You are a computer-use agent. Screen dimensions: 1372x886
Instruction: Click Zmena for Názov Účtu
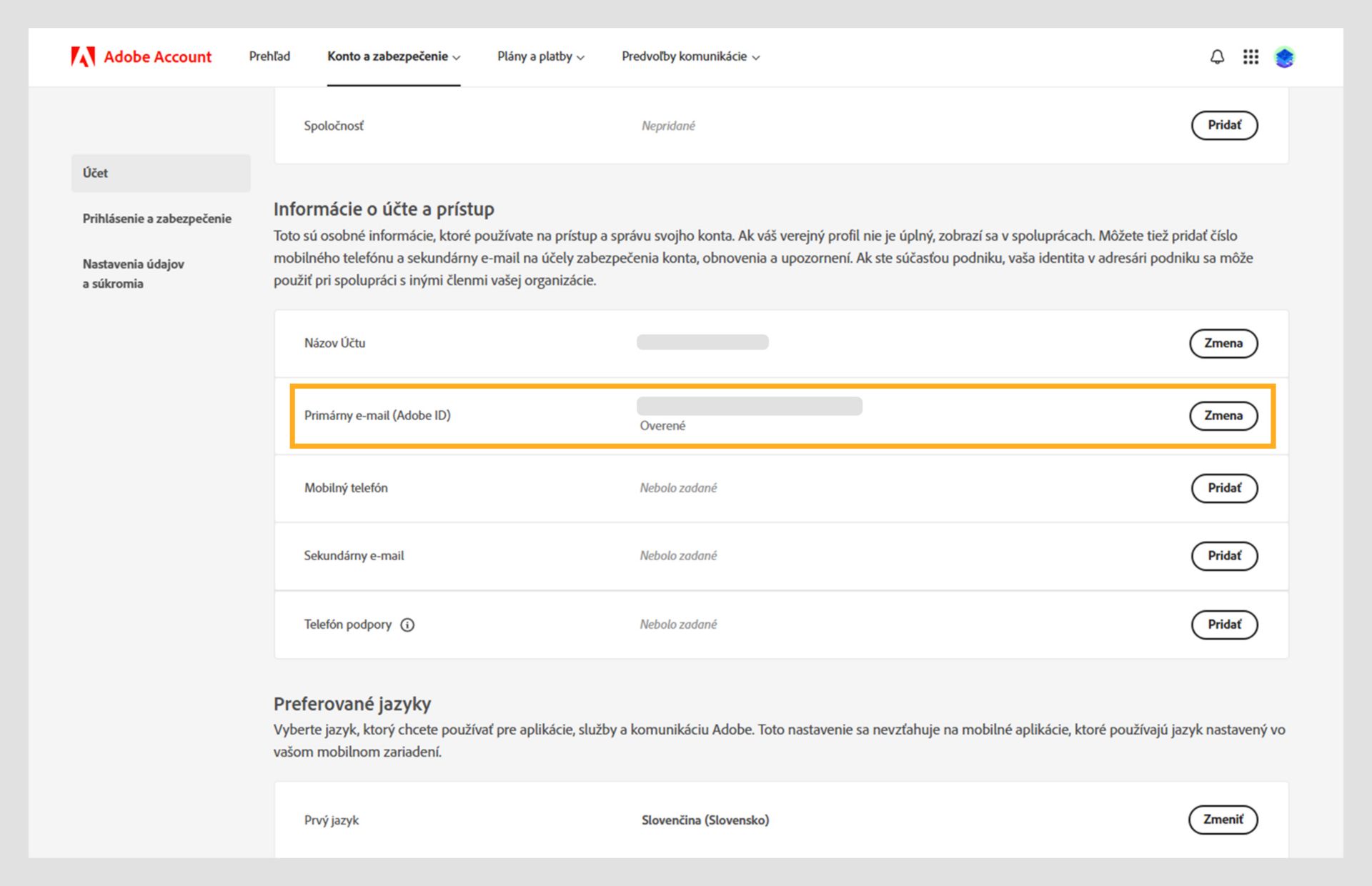coord(1223,343)
